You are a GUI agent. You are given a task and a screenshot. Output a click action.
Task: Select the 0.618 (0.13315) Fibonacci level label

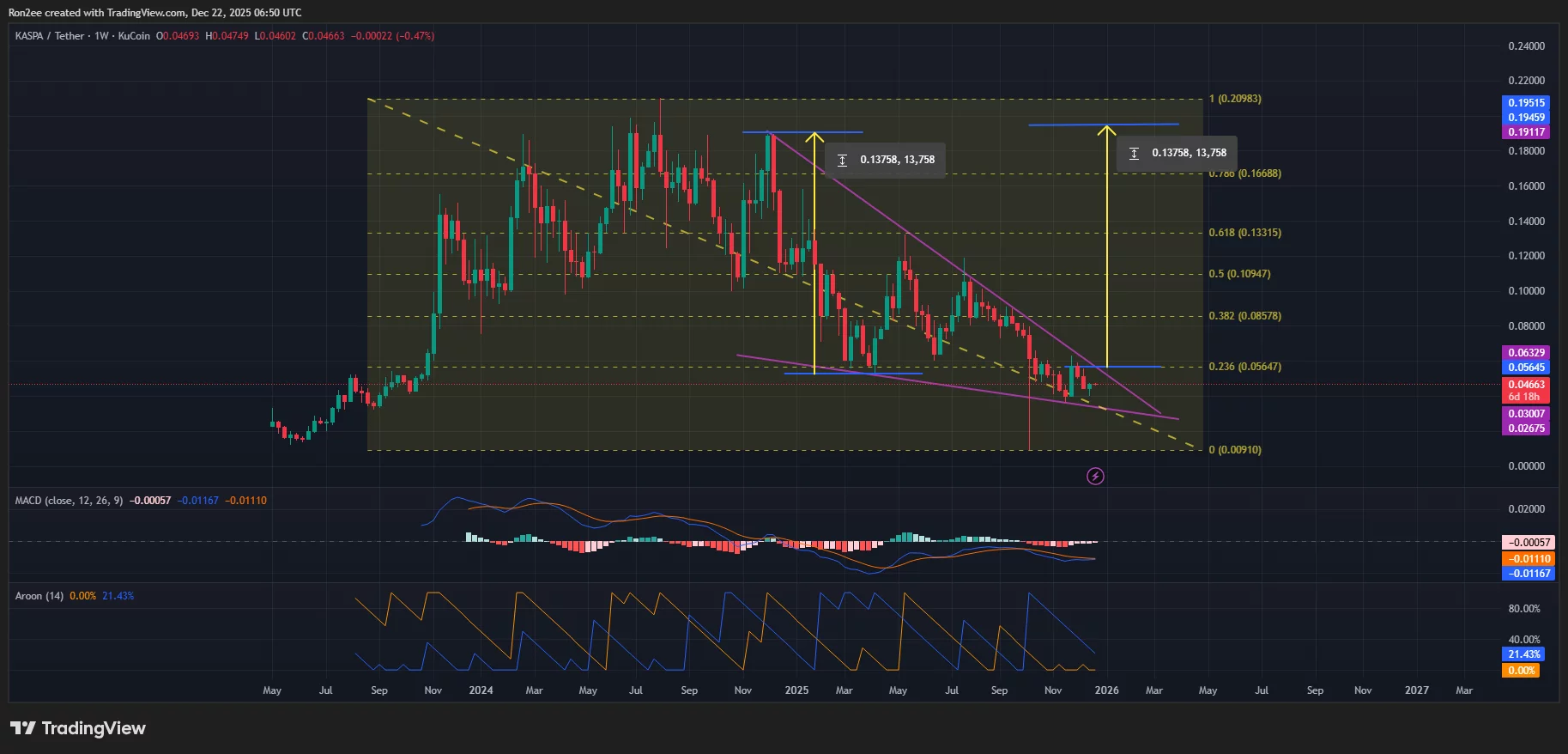point(1244,233)
